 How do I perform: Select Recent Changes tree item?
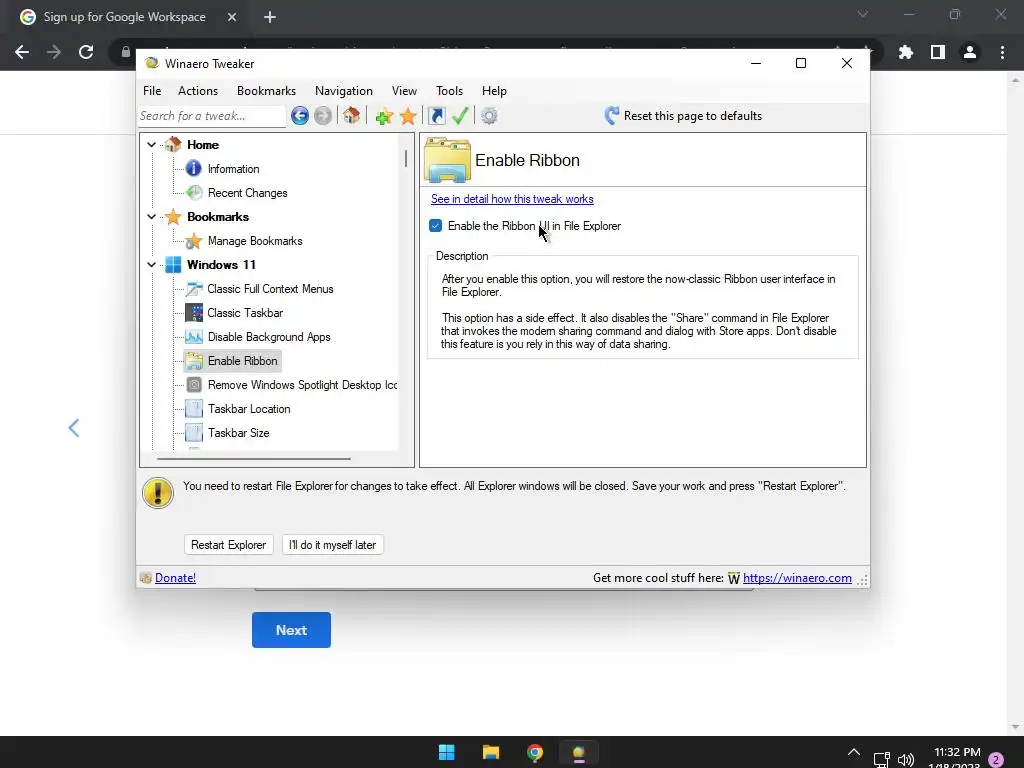[x=248, y=193]
